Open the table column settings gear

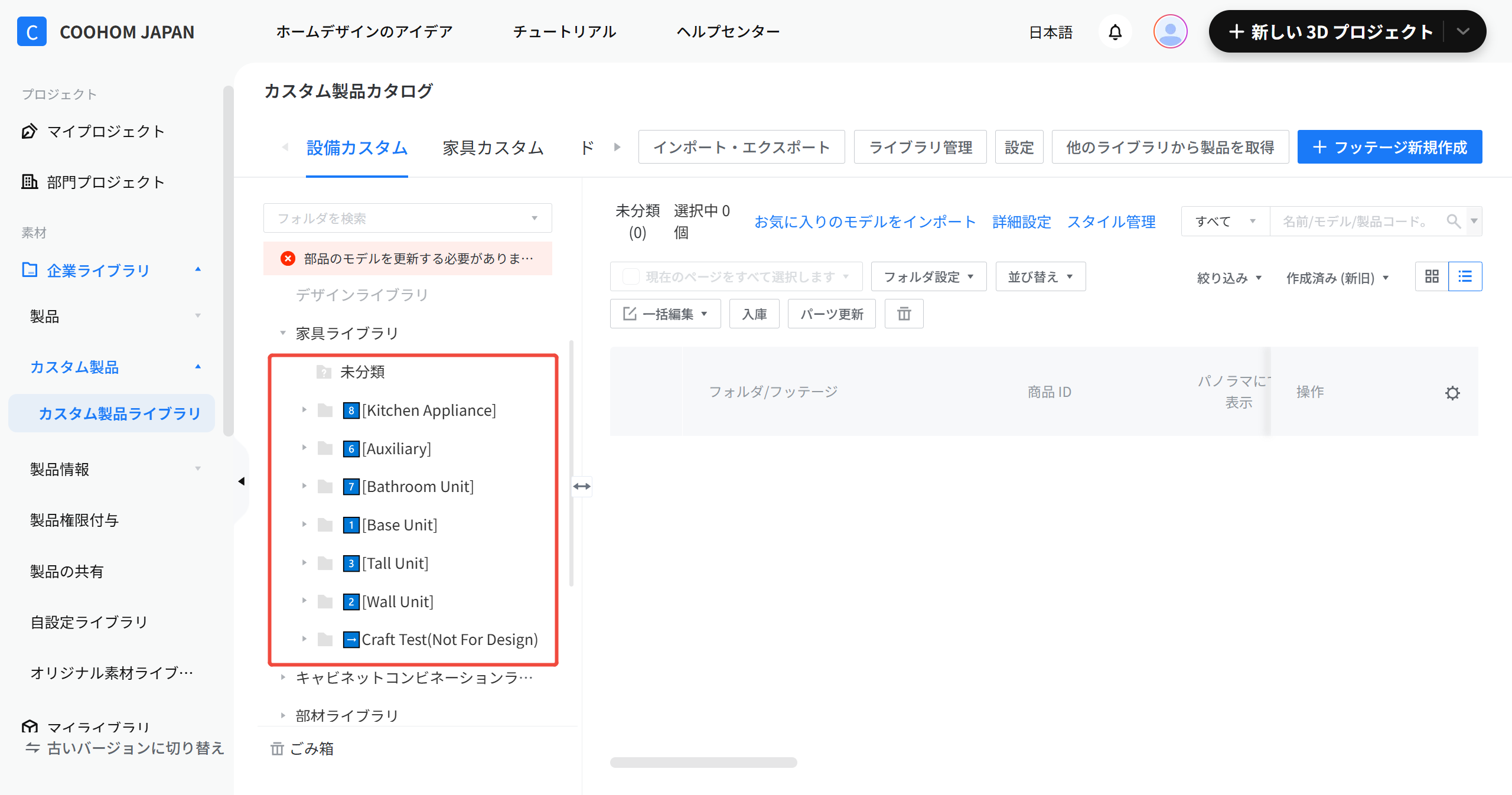coord(1452,393)
